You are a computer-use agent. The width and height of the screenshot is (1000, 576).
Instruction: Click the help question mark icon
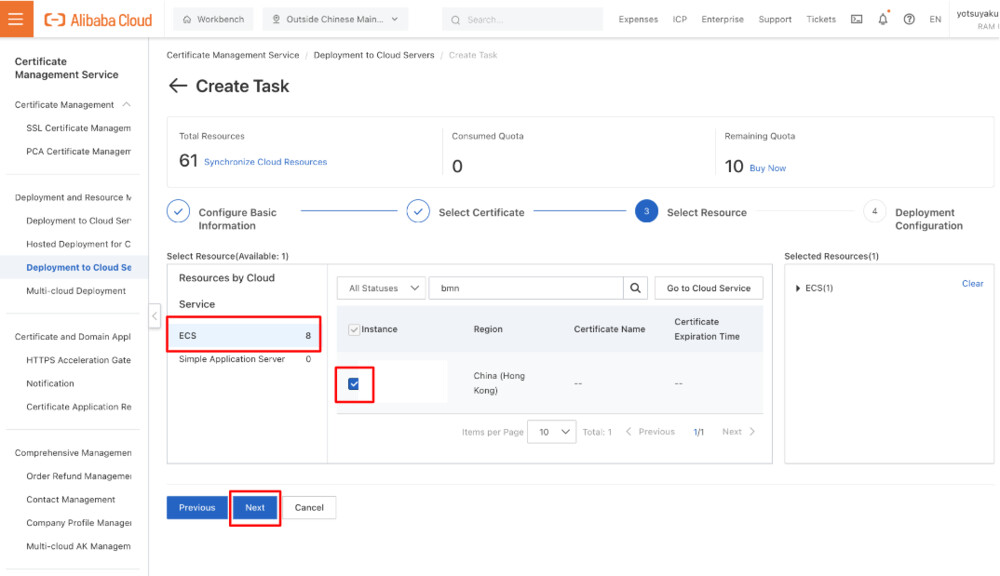coord(909,19)
